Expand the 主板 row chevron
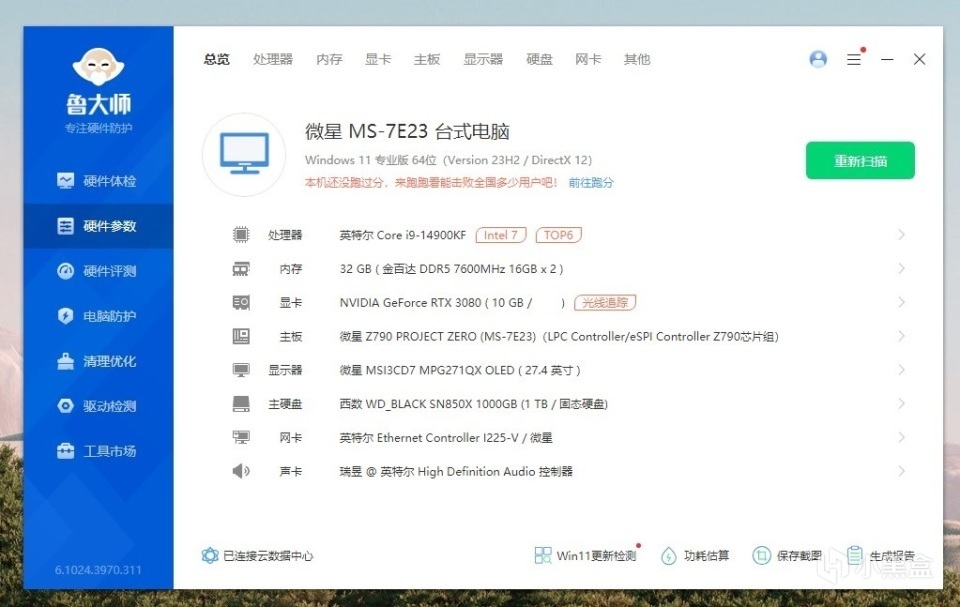960x607 pixels. pos(901,336)
